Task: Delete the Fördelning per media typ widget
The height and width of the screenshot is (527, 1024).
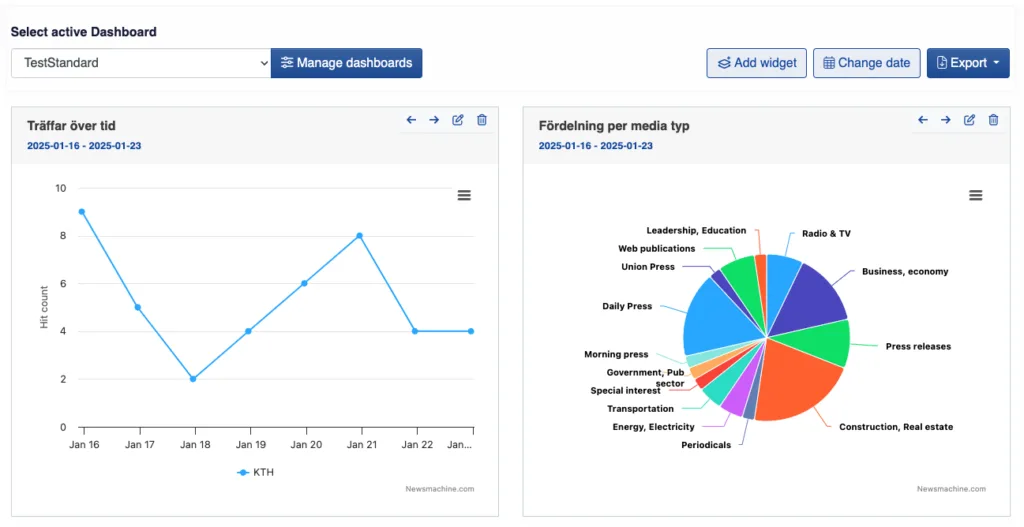Action: (x=994, y=120)
